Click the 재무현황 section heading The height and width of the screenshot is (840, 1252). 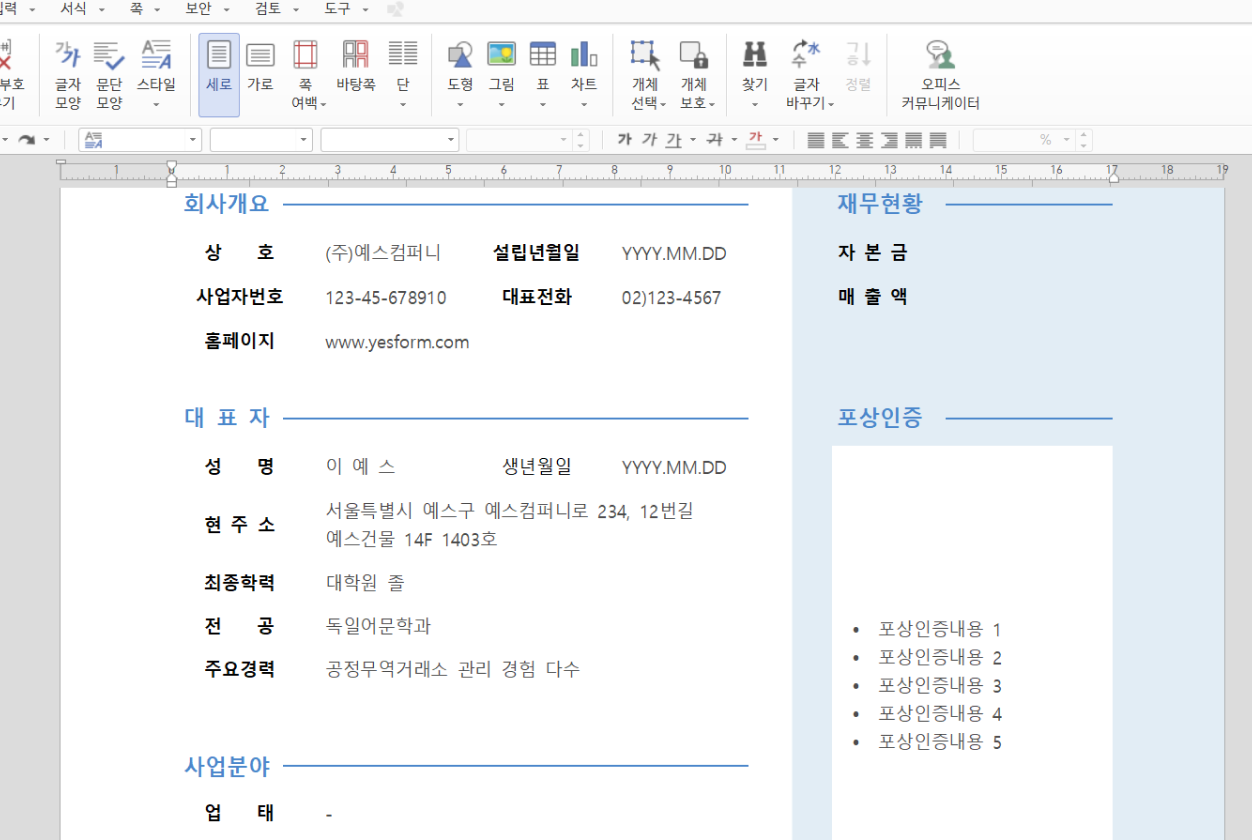point(880,204)
